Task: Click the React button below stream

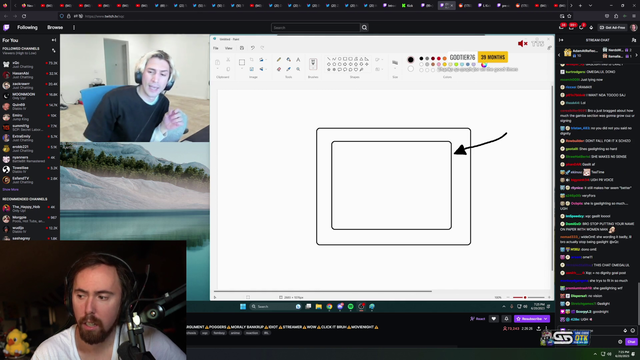Action: click(x=478, y=319)
